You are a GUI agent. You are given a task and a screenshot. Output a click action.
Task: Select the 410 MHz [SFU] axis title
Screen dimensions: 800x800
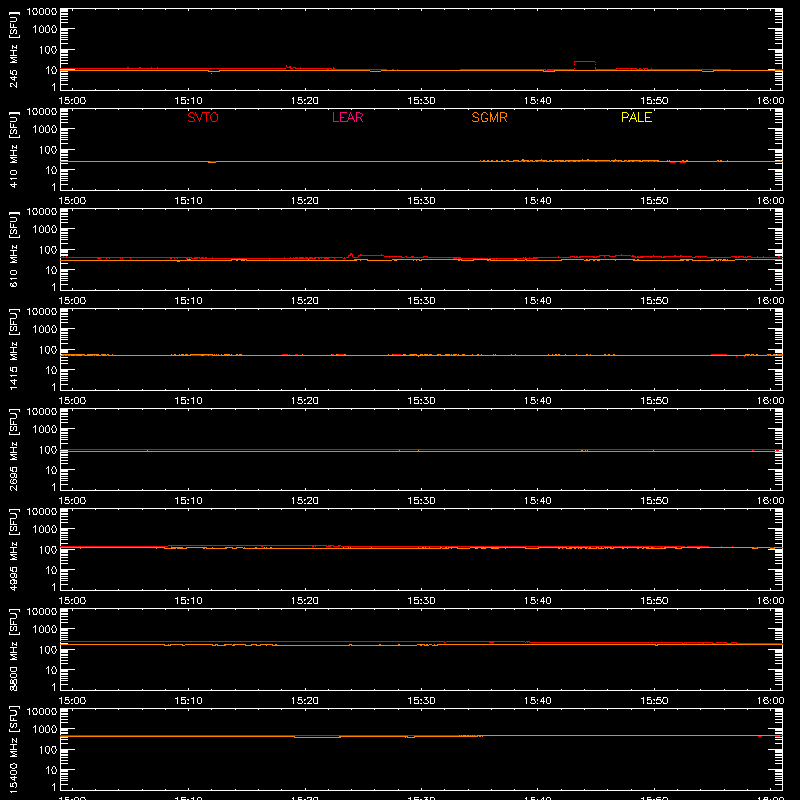click(x=13, y=149)
